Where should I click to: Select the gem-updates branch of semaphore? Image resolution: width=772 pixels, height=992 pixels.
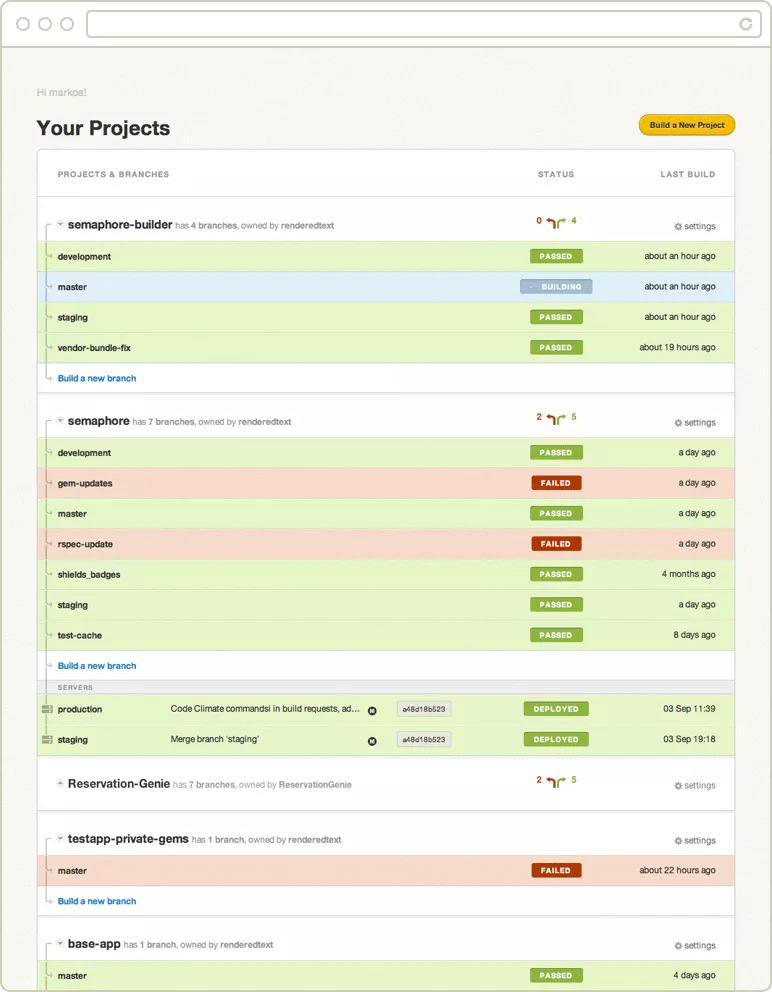pyautogui.click(x=85, y=482)
